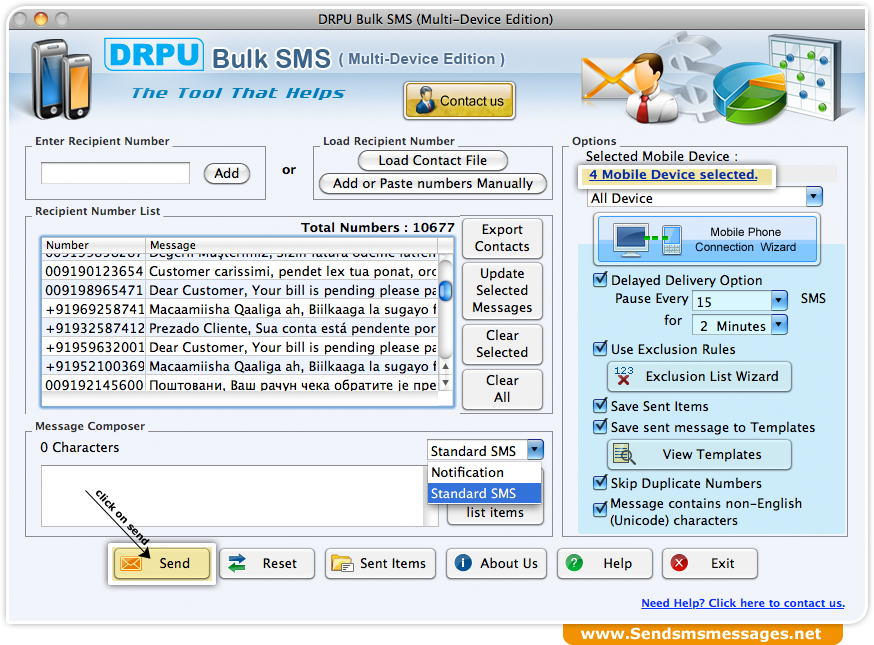Click the About Us info icon

click(x=463, y=563)
